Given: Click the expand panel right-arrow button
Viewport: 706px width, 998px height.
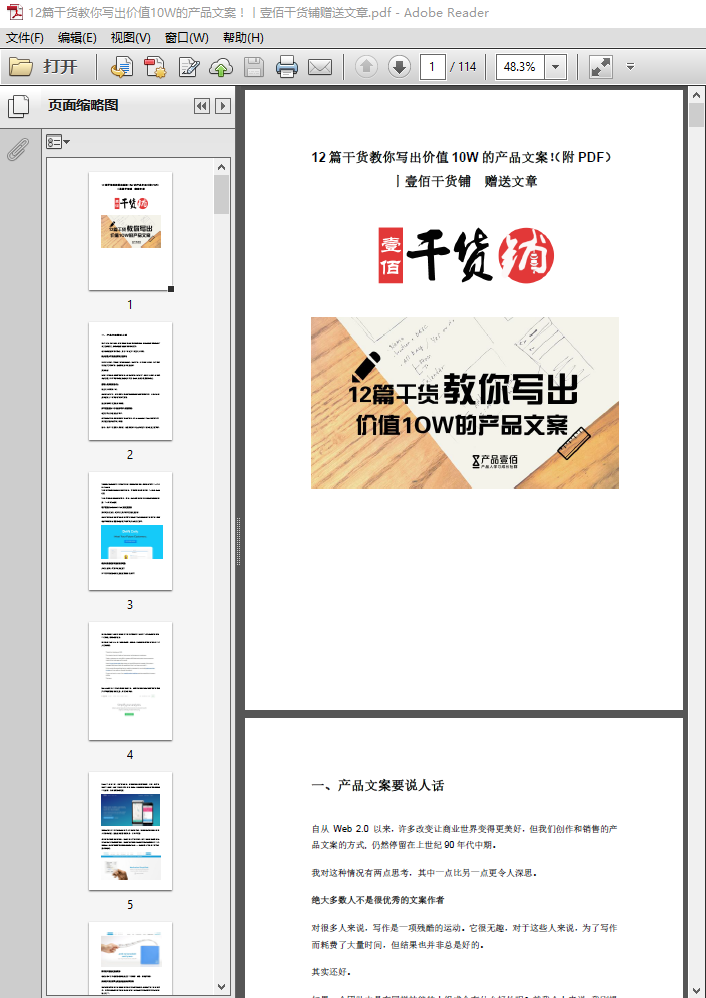Looking at the screenshot, I should click(x=223, y=106).
